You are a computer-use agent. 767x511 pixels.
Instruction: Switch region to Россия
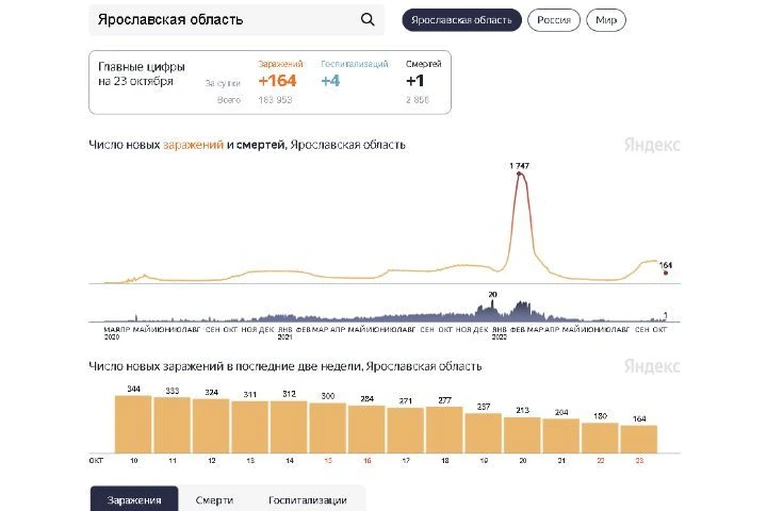(554, 20)
